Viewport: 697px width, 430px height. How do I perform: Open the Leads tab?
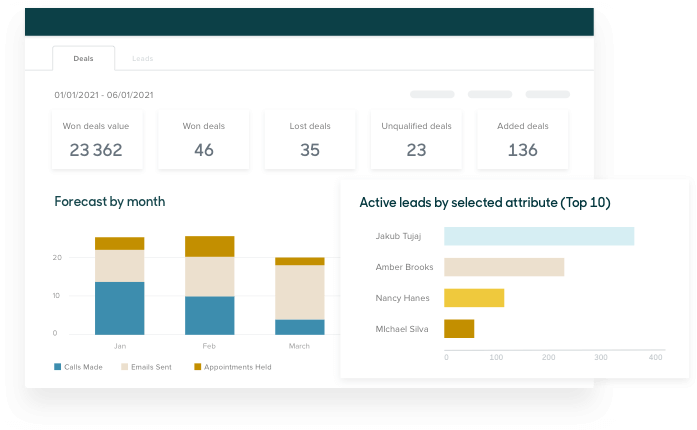point(142,58)
